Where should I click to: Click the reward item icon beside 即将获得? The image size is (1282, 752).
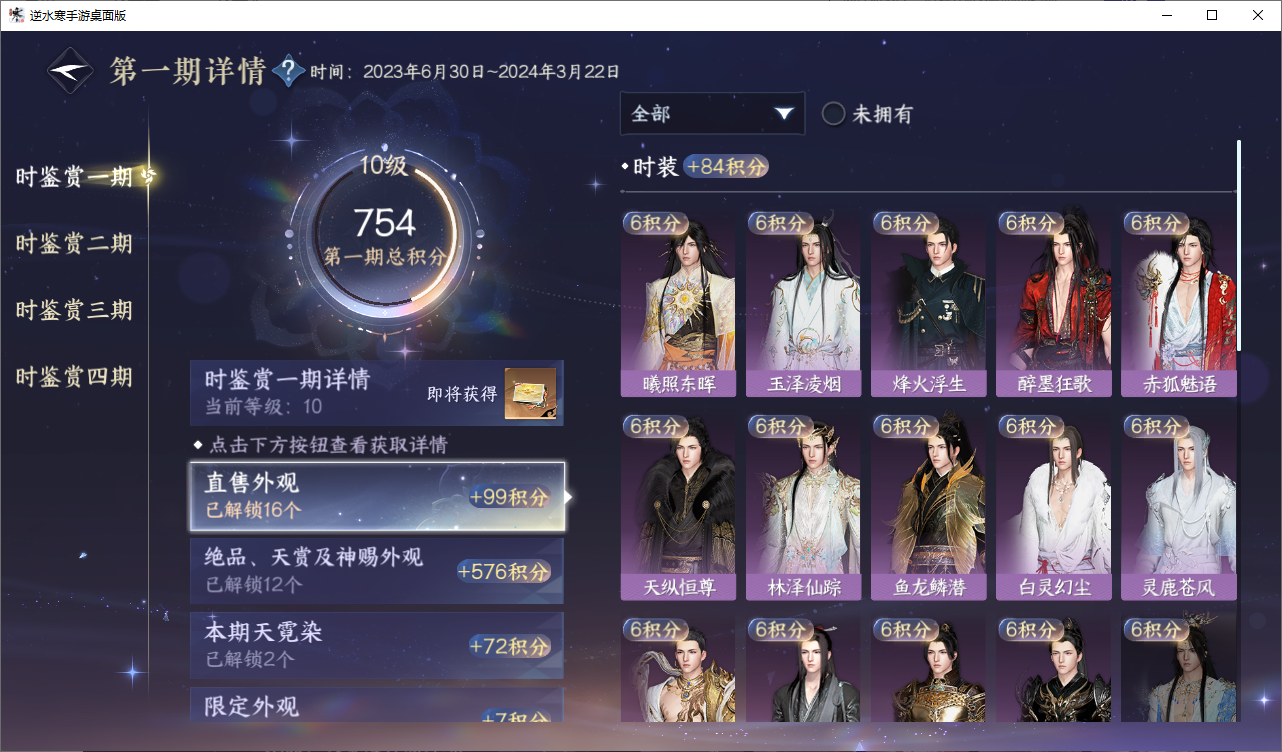click(x=530, y=393)
